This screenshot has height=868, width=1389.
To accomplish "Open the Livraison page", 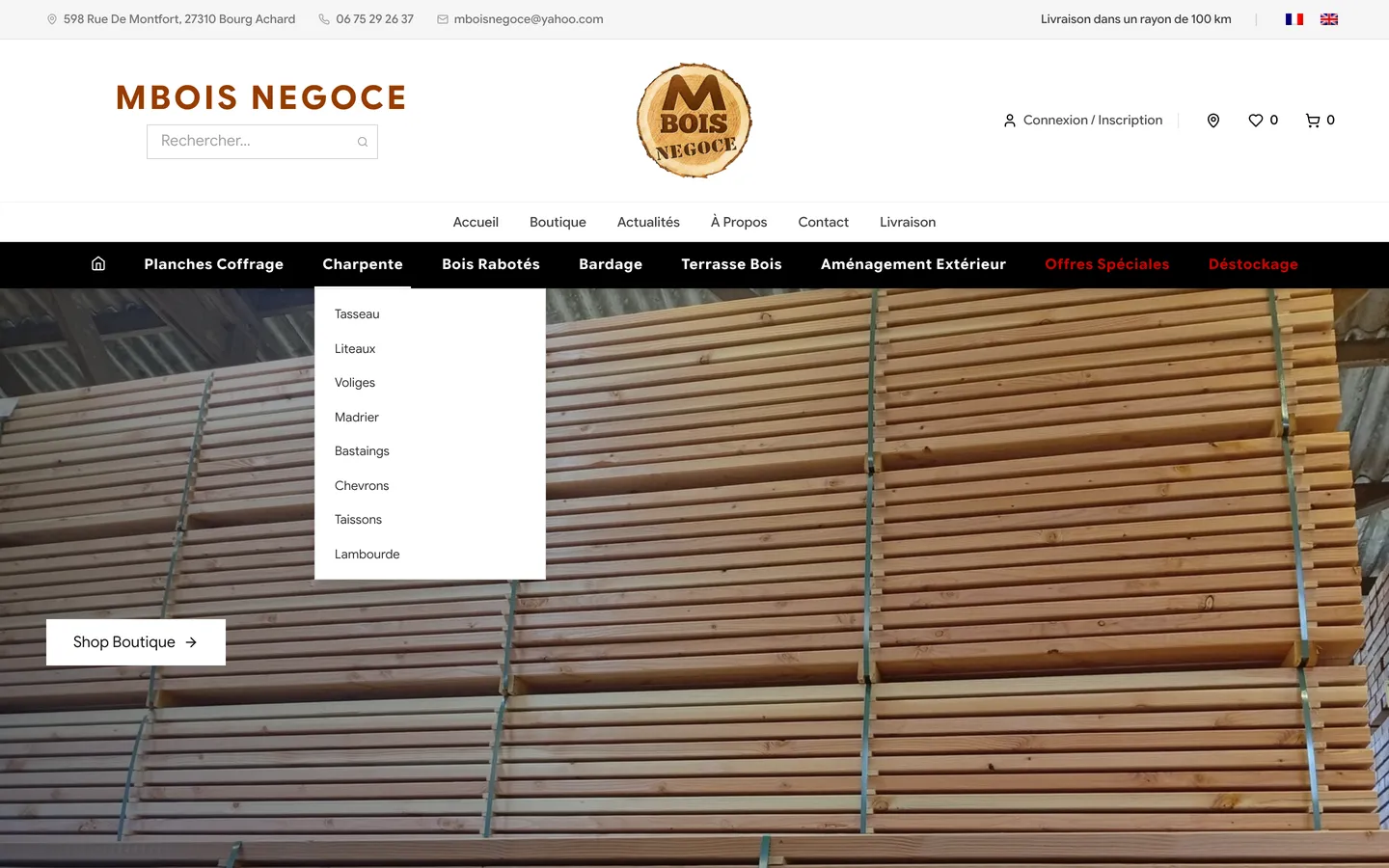I will click(908, 222).
